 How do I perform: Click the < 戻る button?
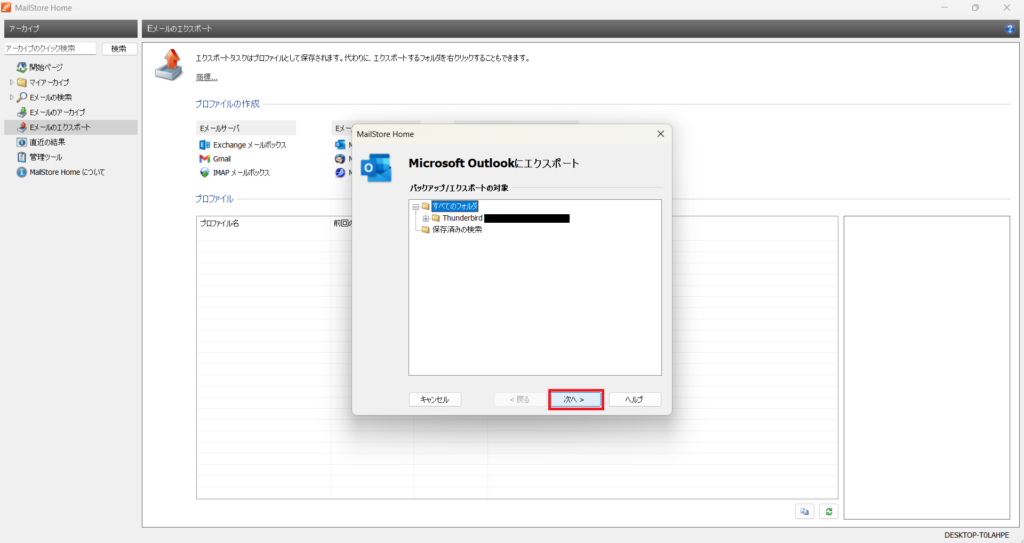[520, 399]
